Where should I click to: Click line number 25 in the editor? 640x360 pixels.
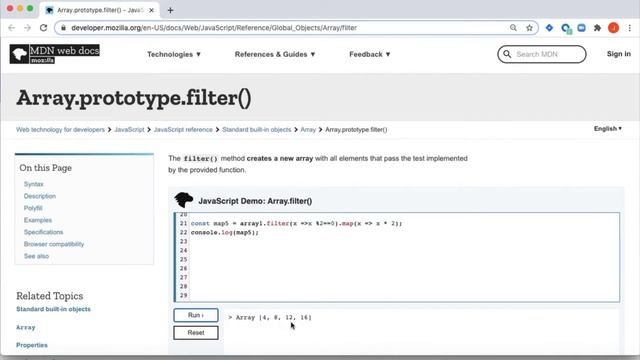coord(183,259)
